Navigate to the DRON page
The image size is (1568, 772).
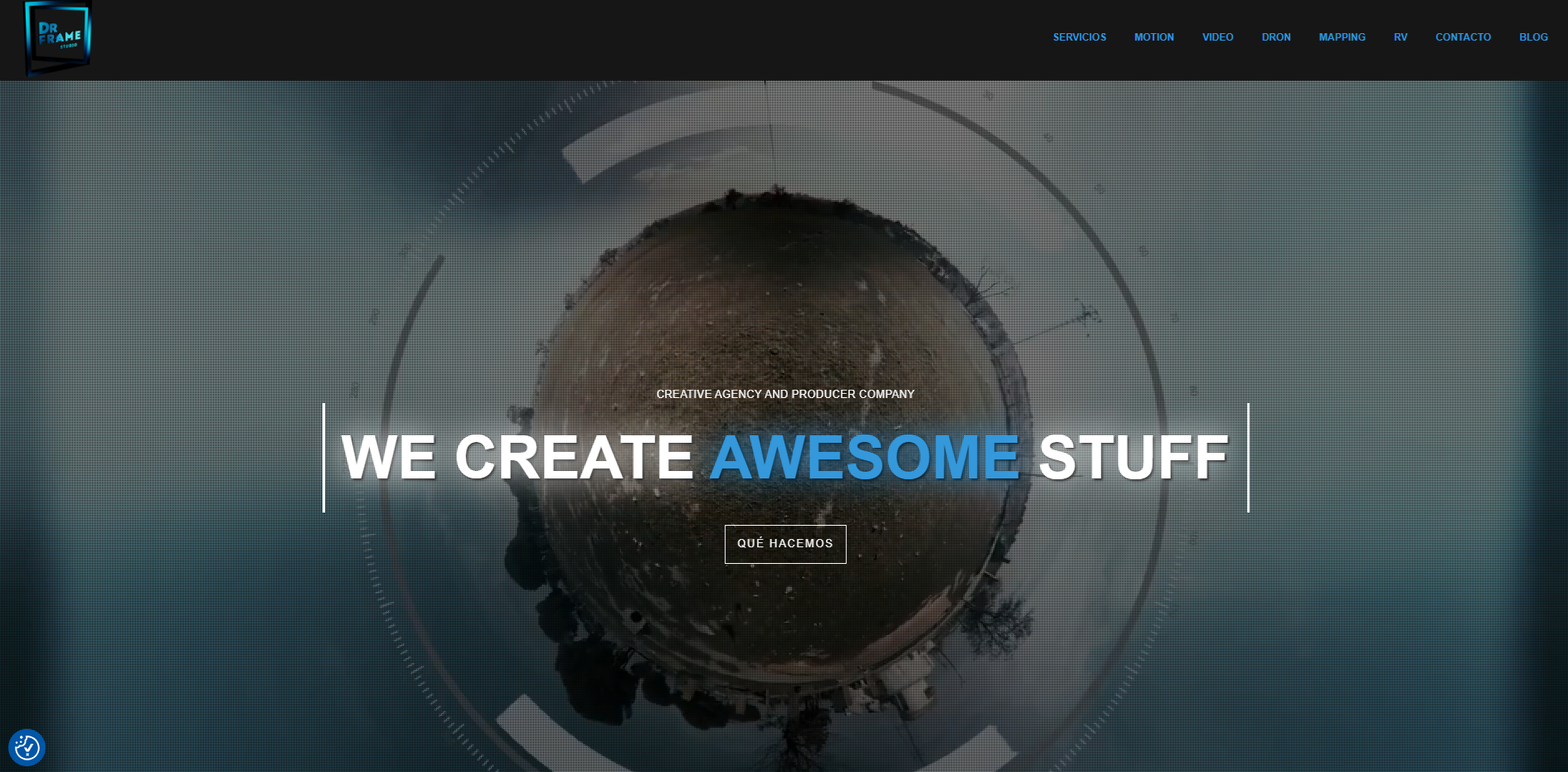coord(1275,37)
